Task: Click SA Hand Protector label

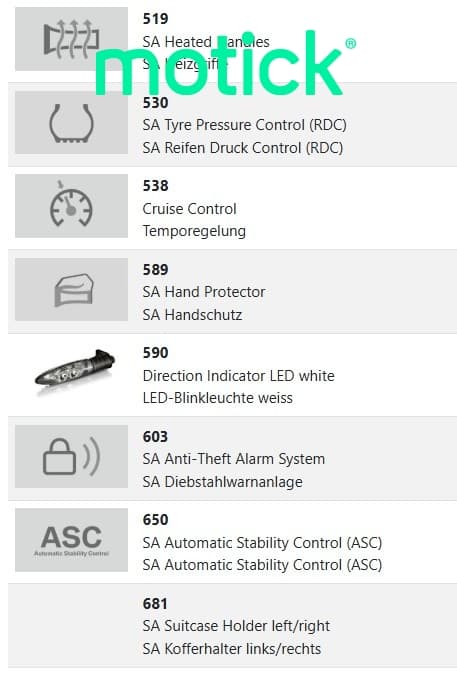Action: (204, 292)
